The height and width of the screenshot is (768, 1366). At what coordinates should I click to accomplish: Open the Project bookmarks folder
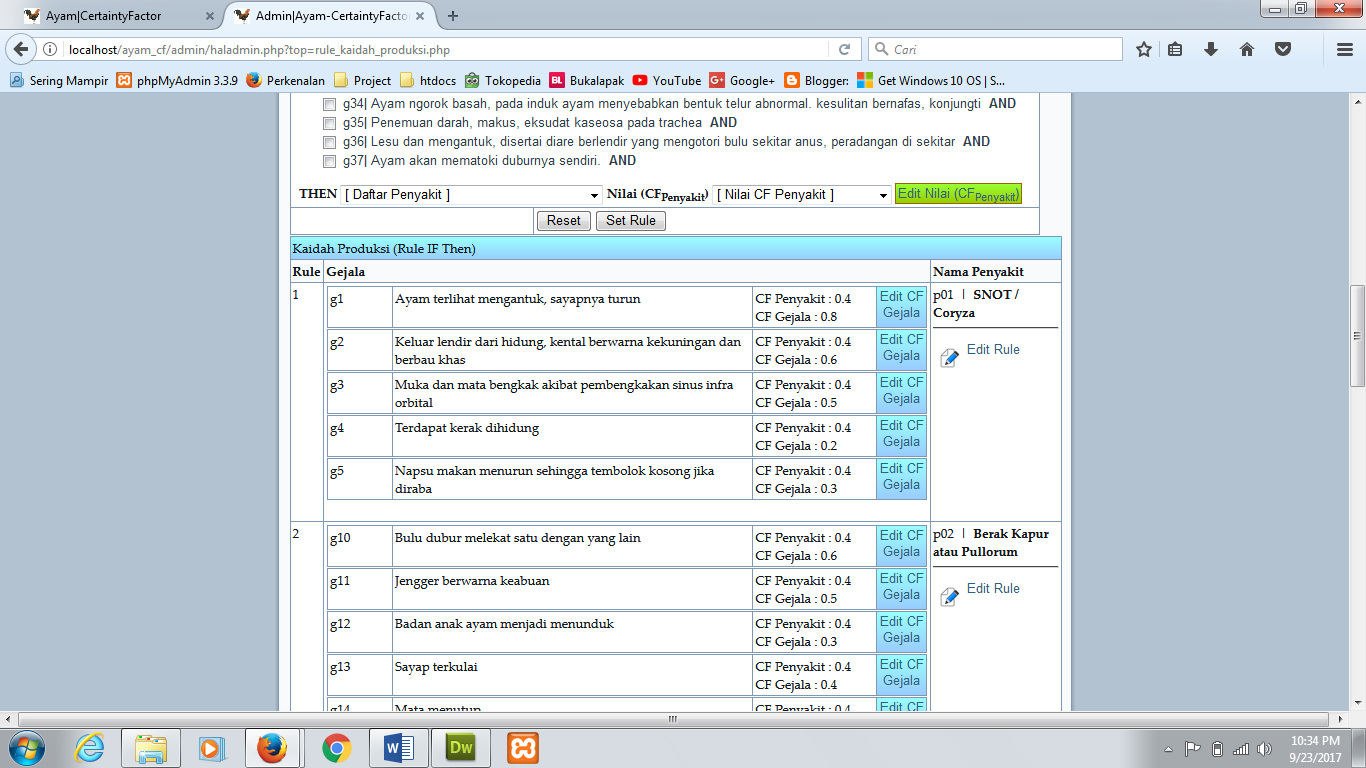[362, 81]
